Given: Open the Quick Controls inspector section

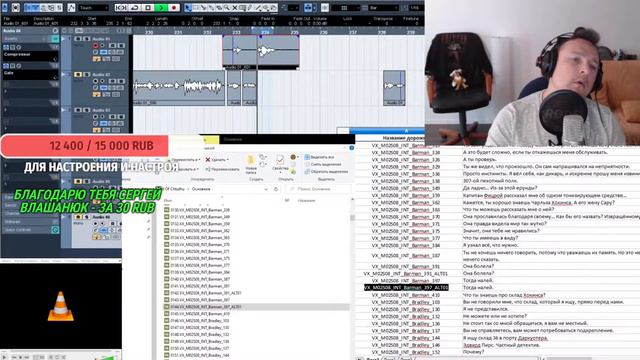Looking at the screenshot, I should 30,230.
